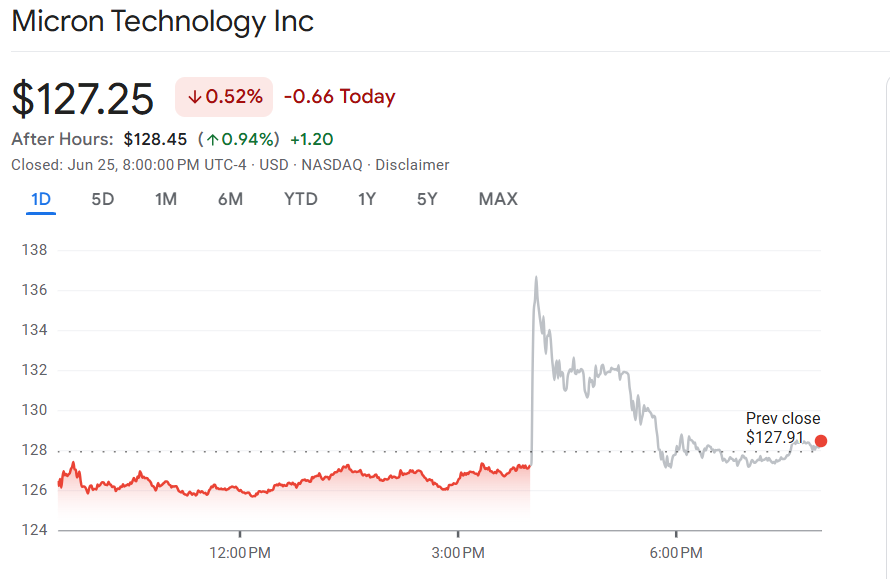Viewport: 890px width, 579px height.
Task: Click the after-hours price $128.45
Action: 155,139
